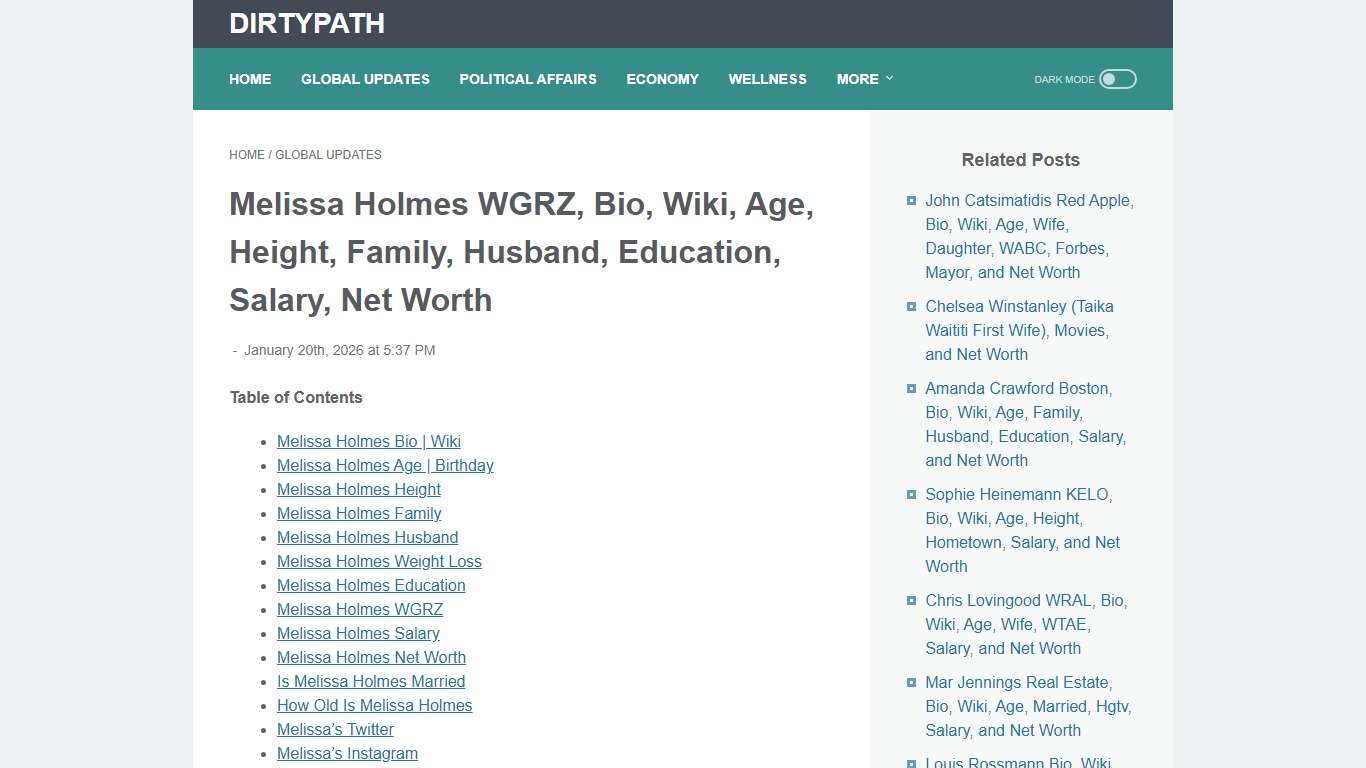Click the square icon beside John Catsimatidis post

pyautogui.click(x=911, y=200)
